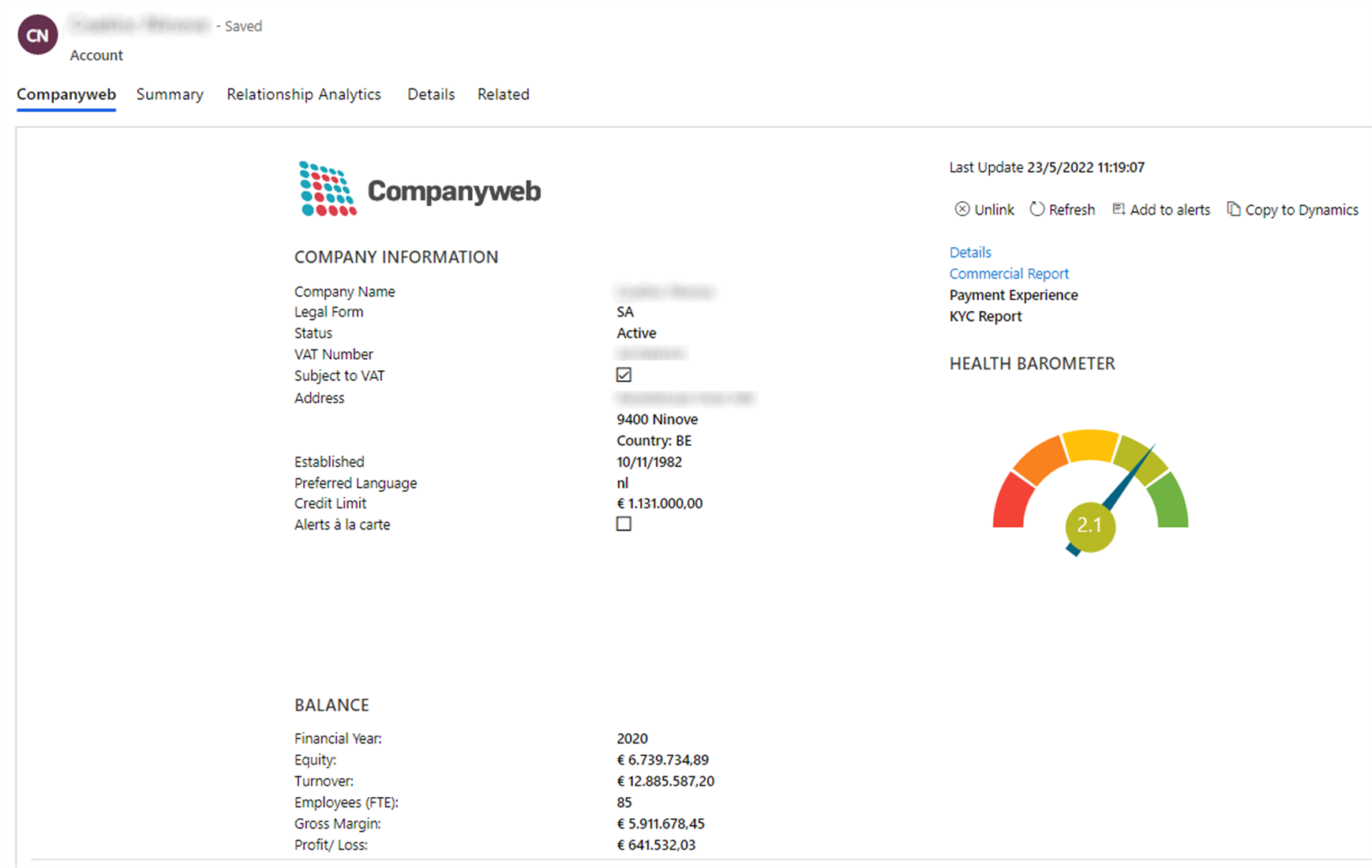Click the Companyweb dotted logo
This screenshot has height=868, width=1372.
click(328, 189)
